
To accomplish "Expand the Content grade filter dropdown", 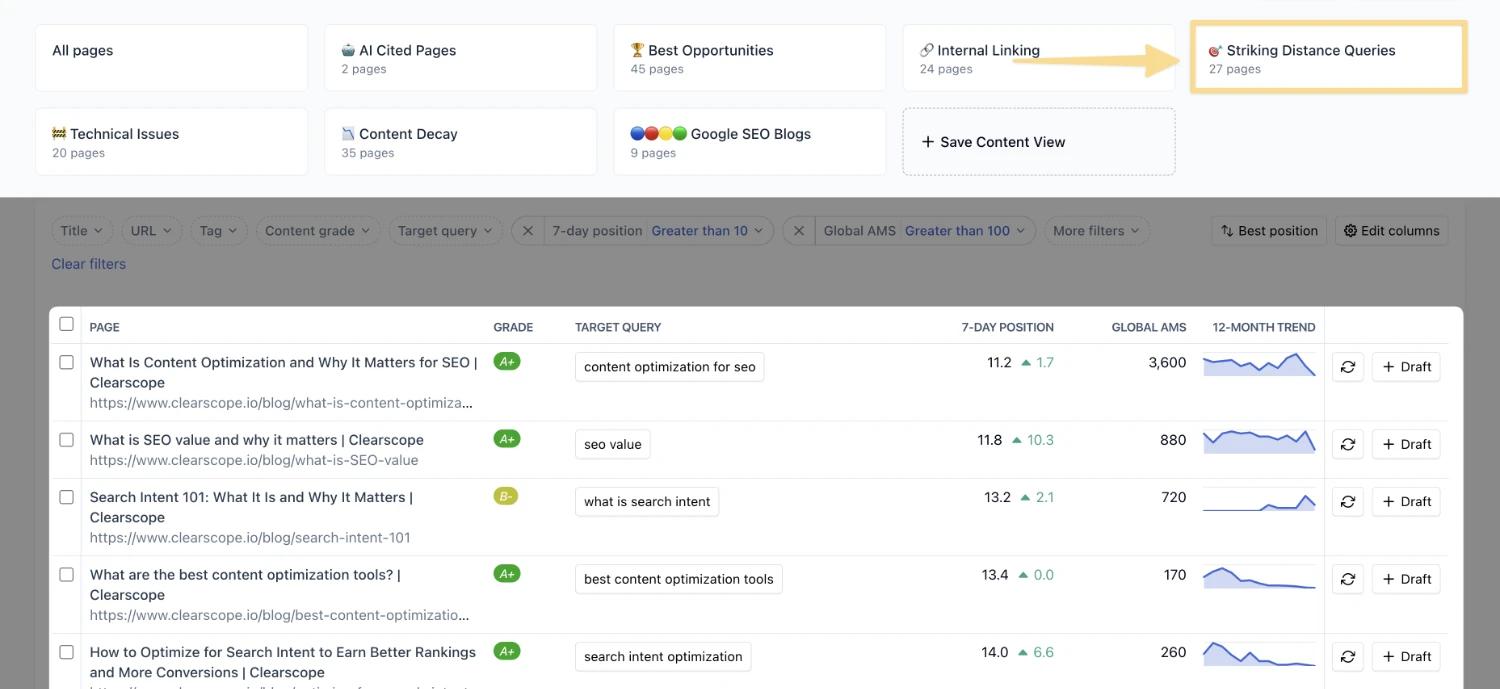I will tap(317, 231).
